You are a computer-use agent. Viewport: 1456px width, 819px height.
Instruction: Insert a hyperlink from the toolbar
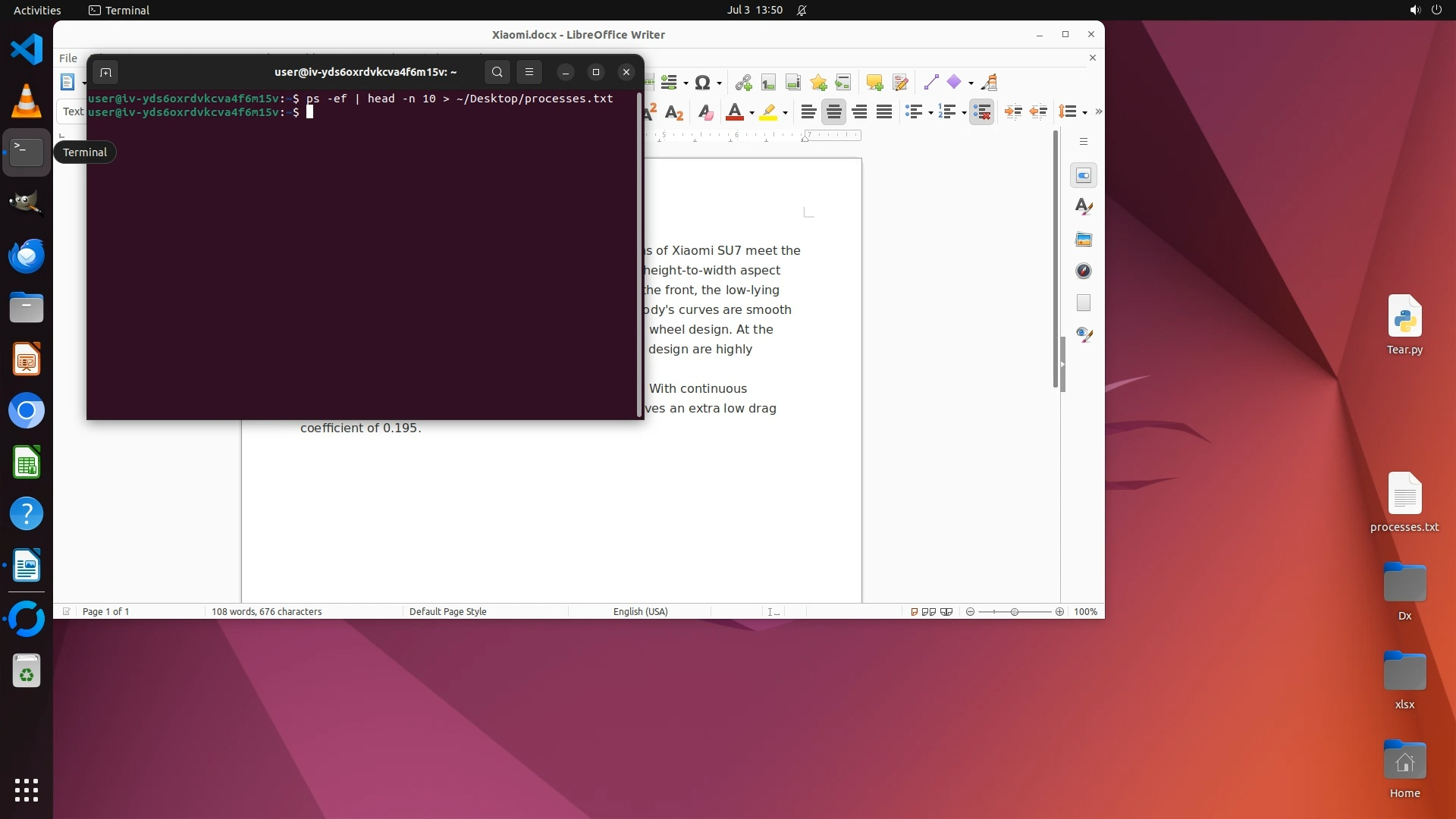pos(743,83)
